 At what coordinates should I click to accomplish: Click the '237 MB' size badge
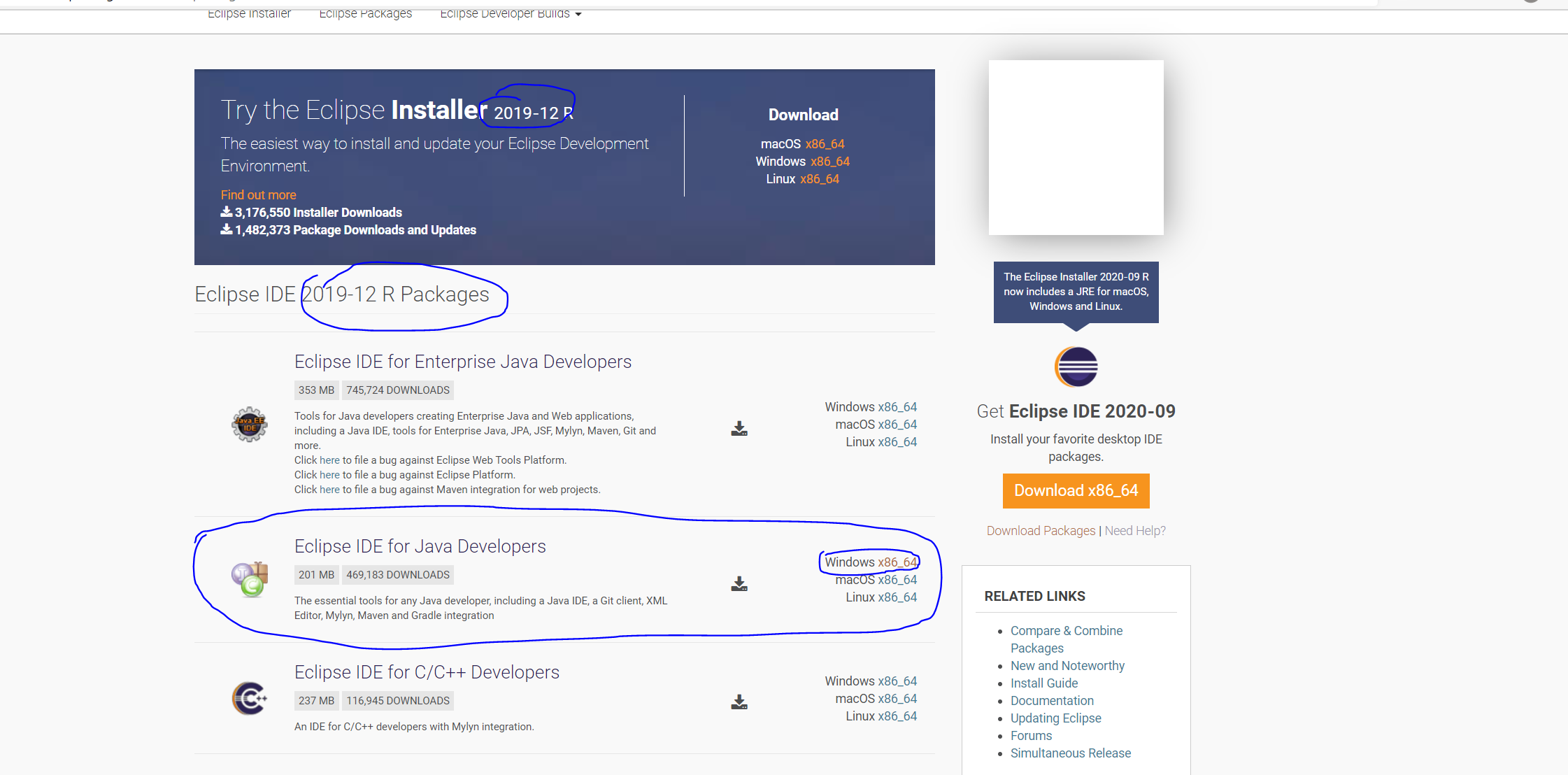coord(316,700)
